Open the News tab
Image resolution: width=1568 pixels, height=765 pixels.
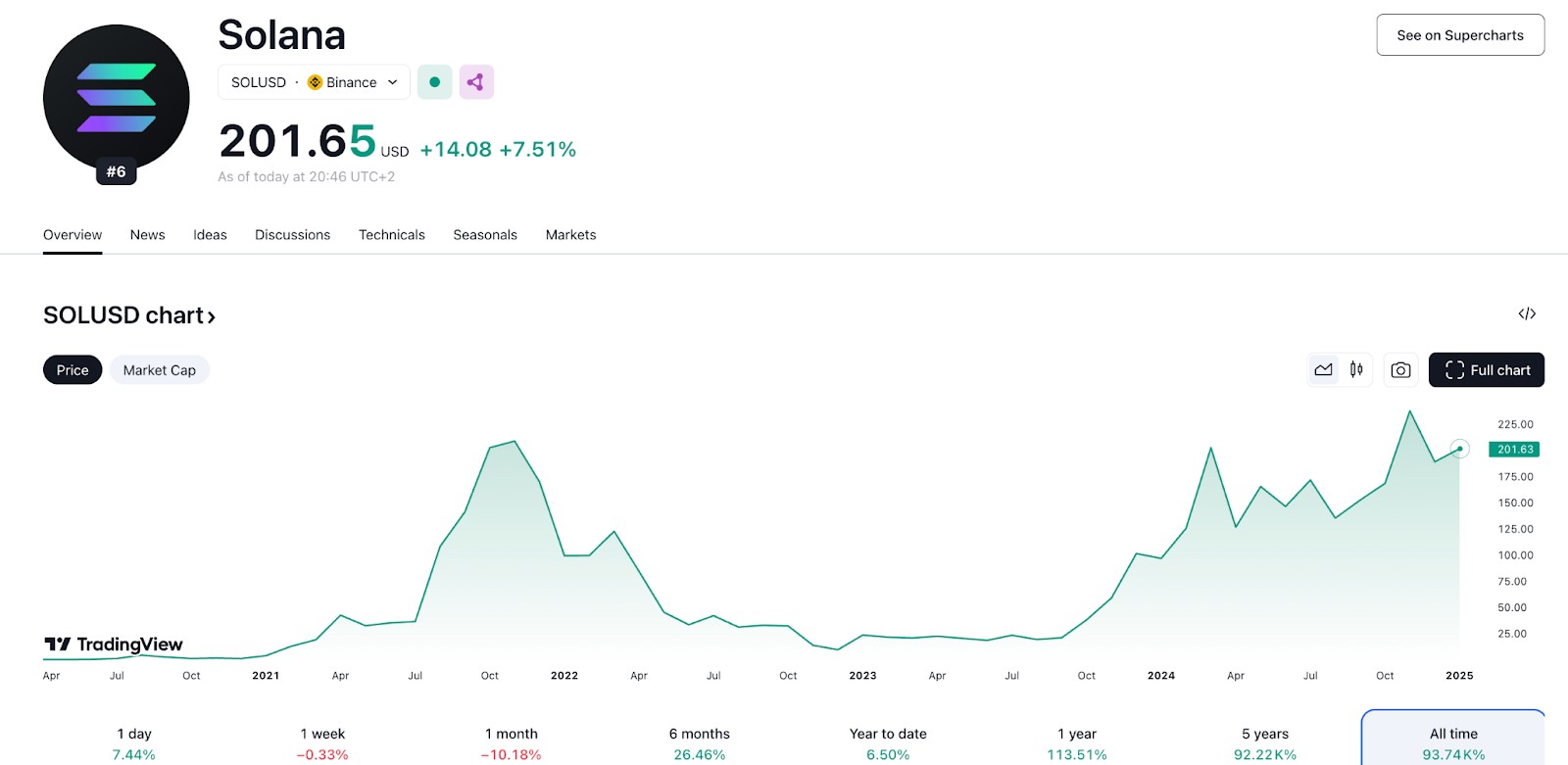coord(148,235)
